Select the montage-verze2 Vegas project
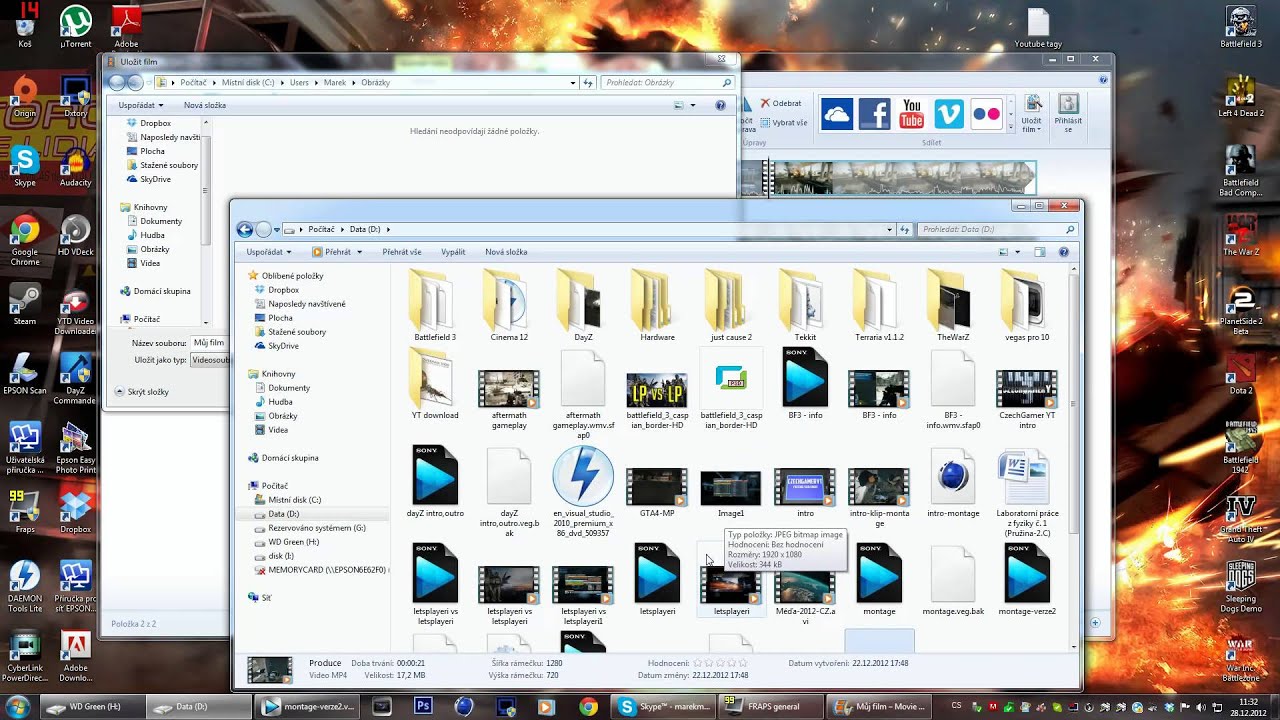Viewport: 1280px width, 720px height. 1027,580
